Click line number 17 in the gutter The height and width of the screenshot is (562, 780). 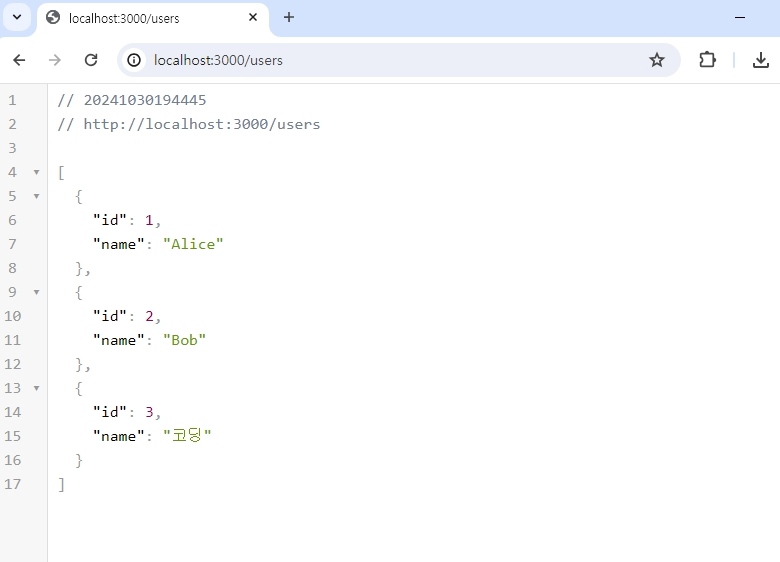13,484
